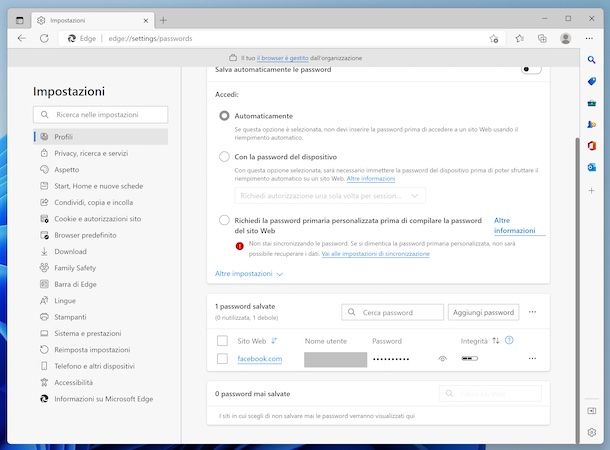Open the facebook.com link
Image resolution: width=610 pixels, height=450 pixels.
260,359
